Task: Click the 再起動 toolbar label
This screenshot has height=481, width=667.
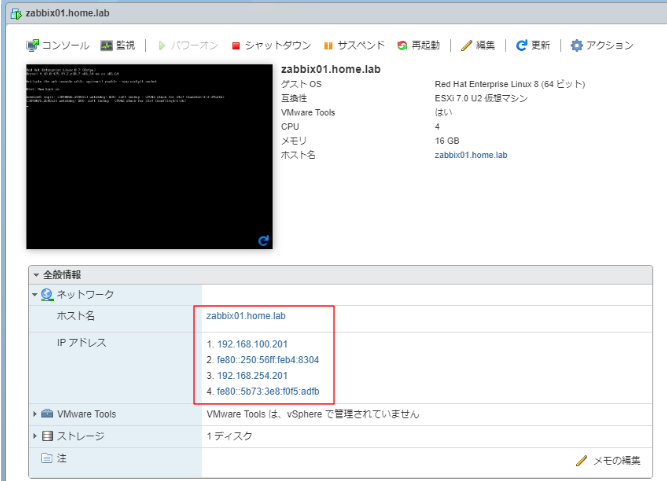Action: click(425, 45)
